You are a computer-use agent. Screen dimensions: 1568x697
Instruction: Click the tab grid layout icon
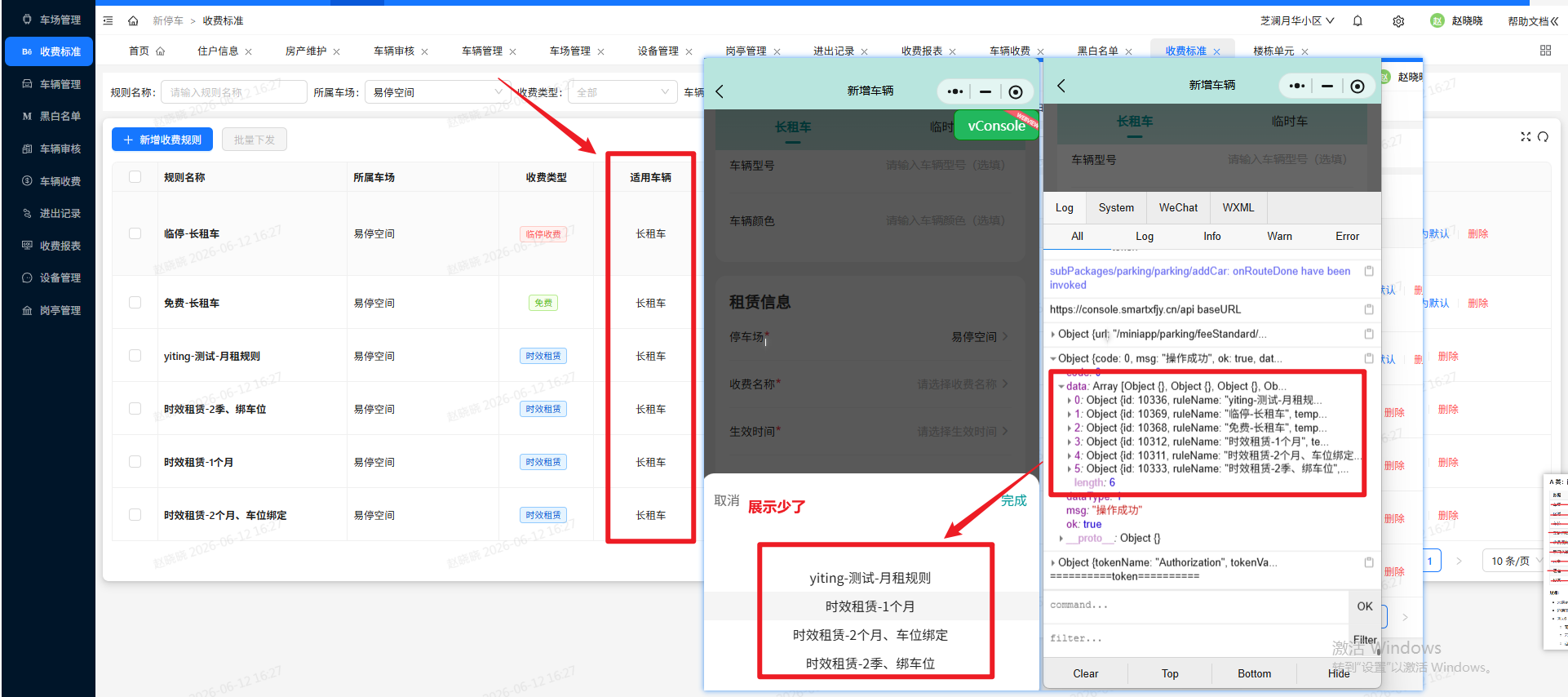click(1545, 51)
